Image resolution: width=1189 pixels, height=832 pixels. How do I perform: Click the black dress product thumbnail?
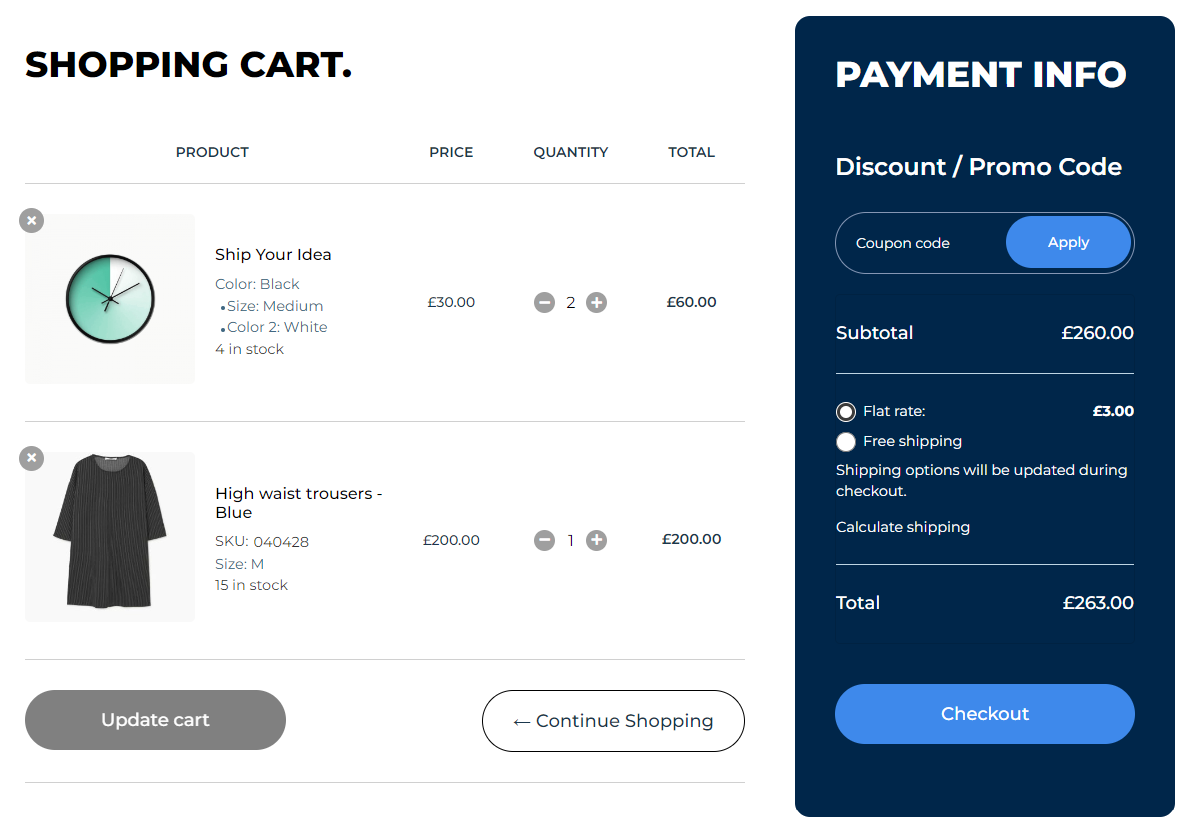coord(110,537)
